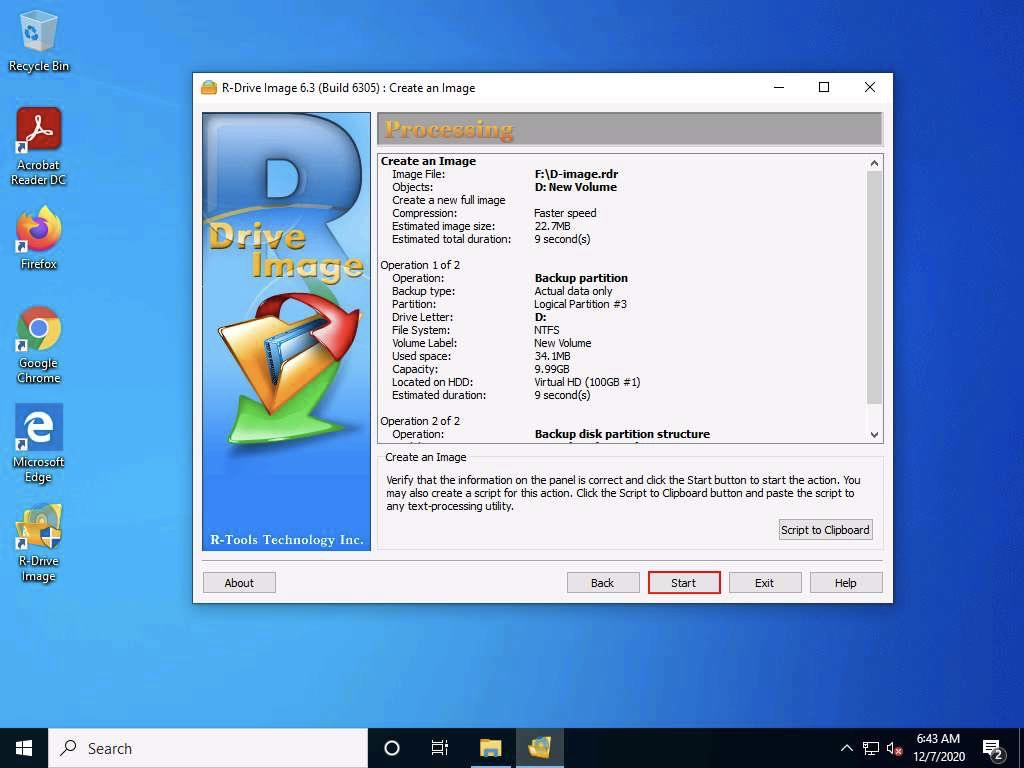Click the Start button to begin imaging

tap(684, 583)
